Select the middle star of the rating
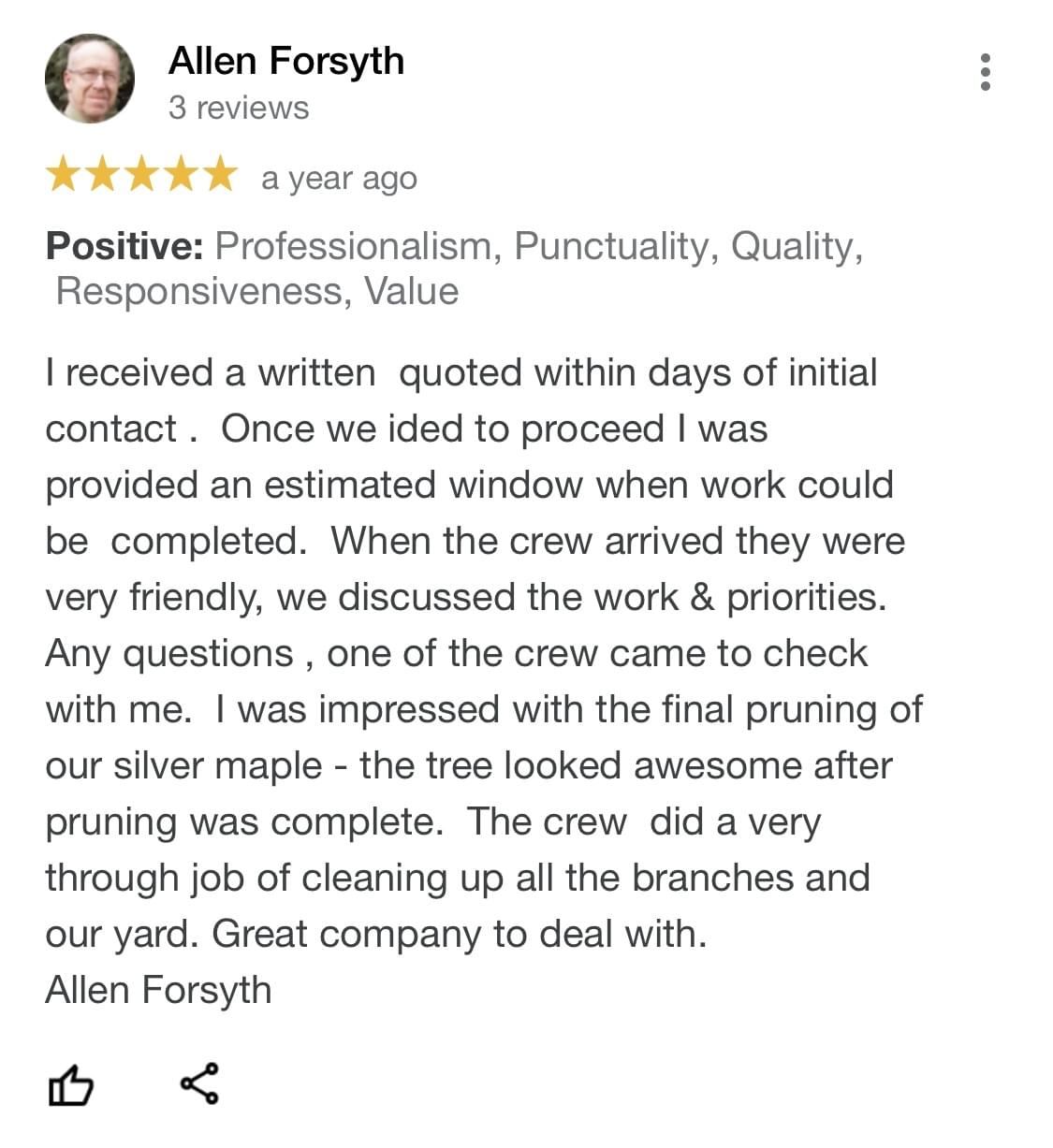Image resolution: width=1053 pixels, height=1148 pixels. point(142,175)
